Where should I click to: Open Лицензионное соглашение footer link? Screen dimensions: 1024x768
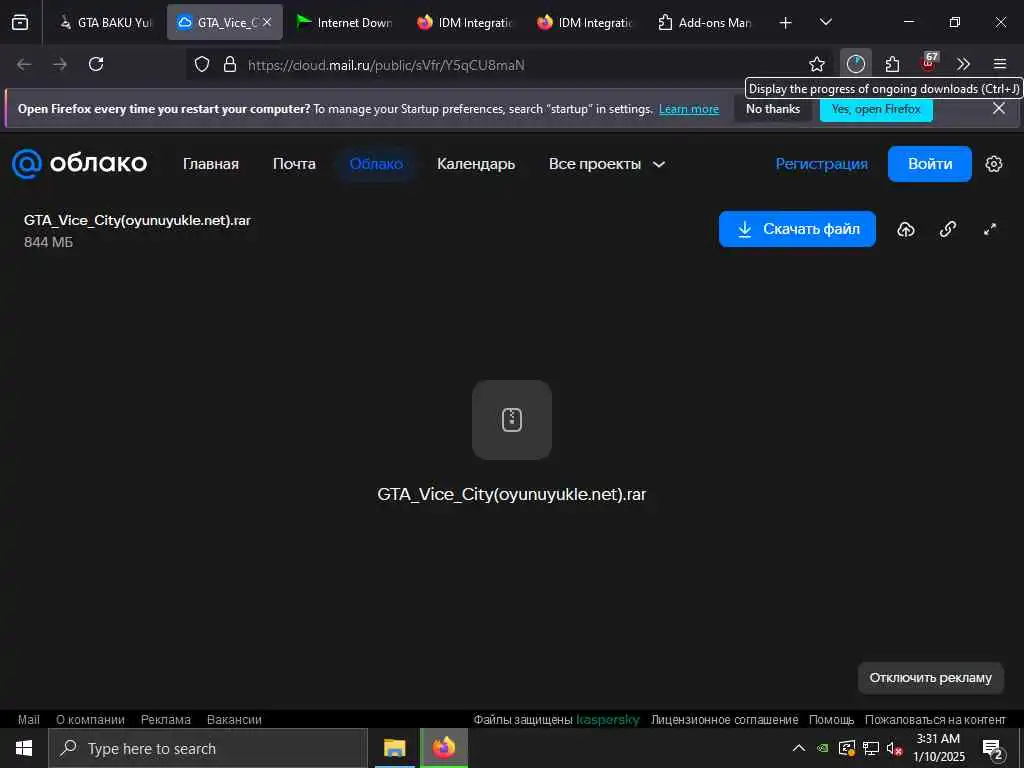(724, 719)
